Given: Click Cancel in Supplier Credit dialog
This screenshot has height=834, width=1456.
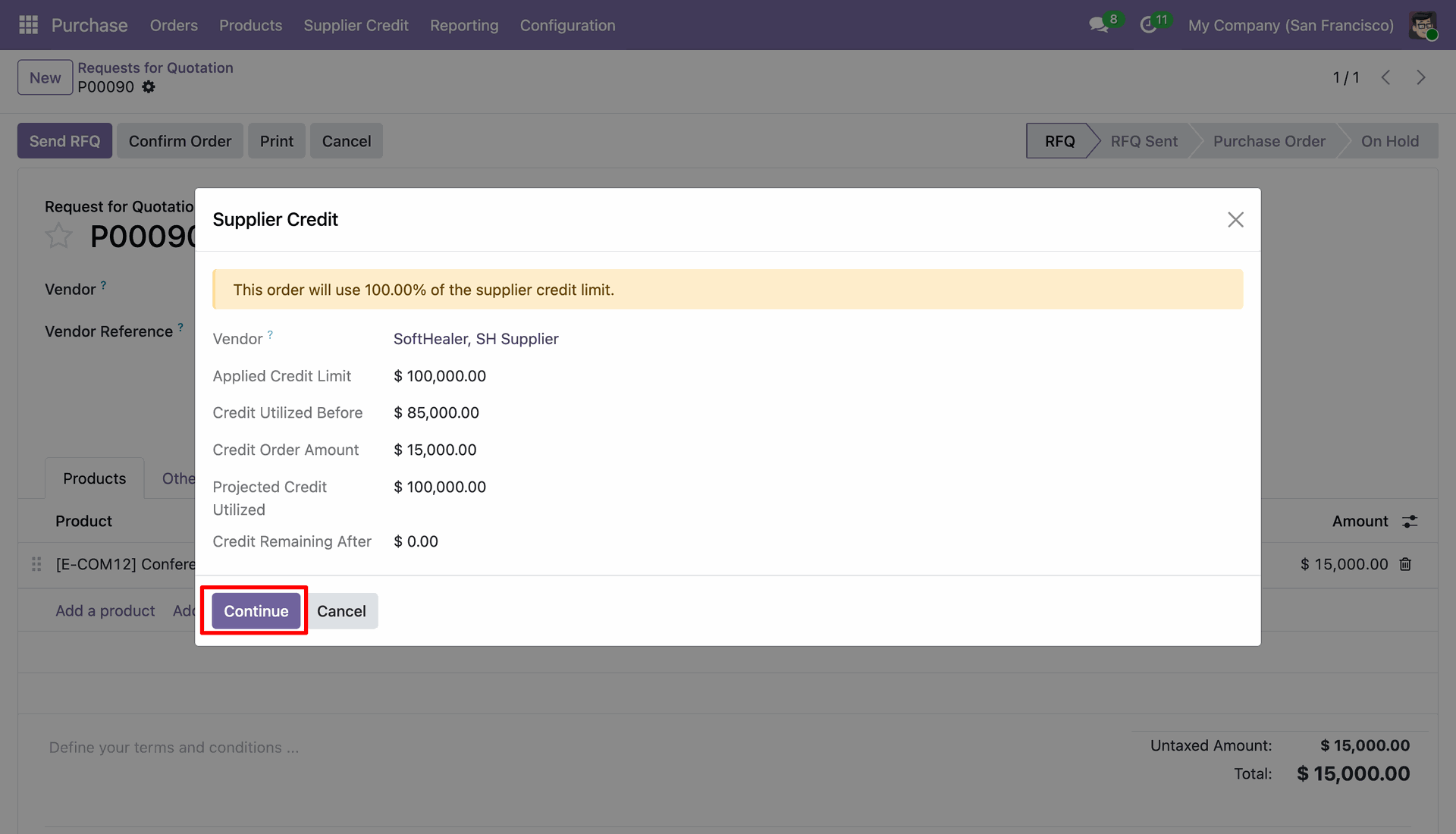Looking at the screenshot, I should pyautogui.click(x=341, y=611).
